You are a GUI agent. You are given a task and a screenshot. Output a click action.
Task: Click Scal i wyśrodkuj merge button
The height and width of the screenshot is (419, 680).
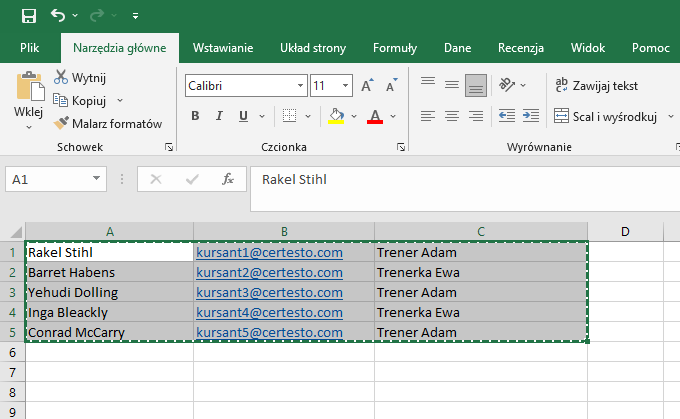coord(606,116)
